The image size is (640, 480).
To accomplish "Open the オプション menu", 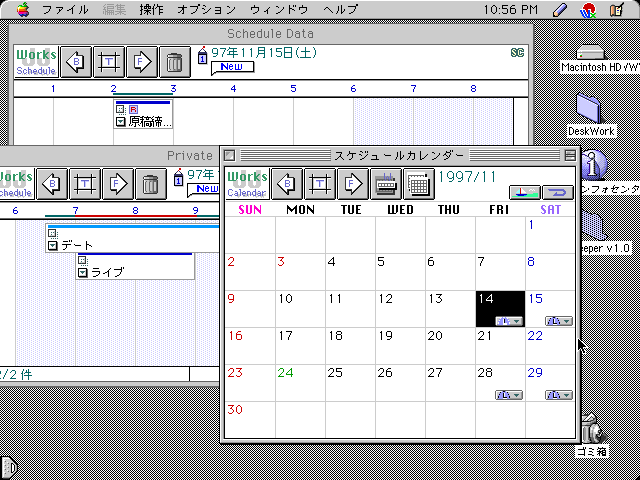I will pyautogui.click(x=207, y=9).
